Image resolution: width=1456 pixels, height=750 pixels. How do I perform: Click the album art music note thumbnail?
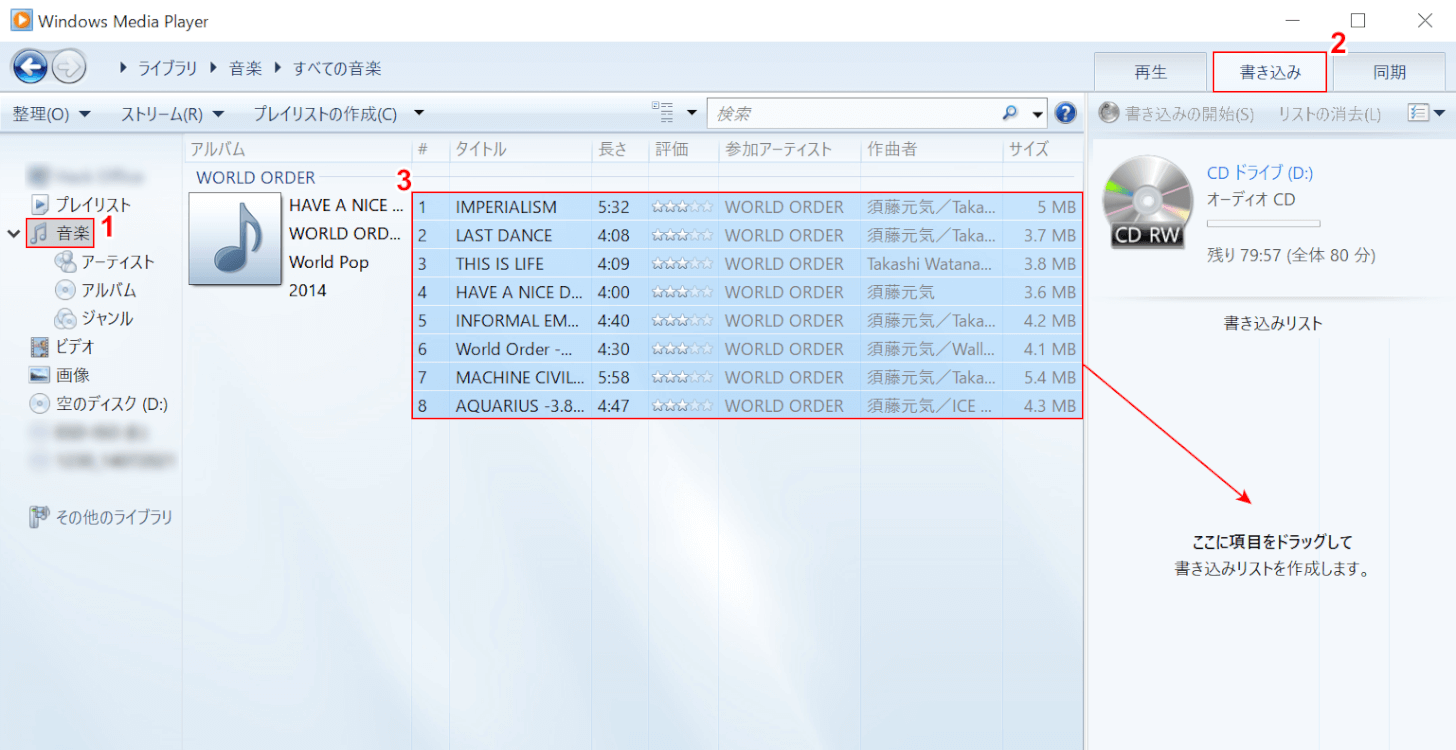[236, 238]
